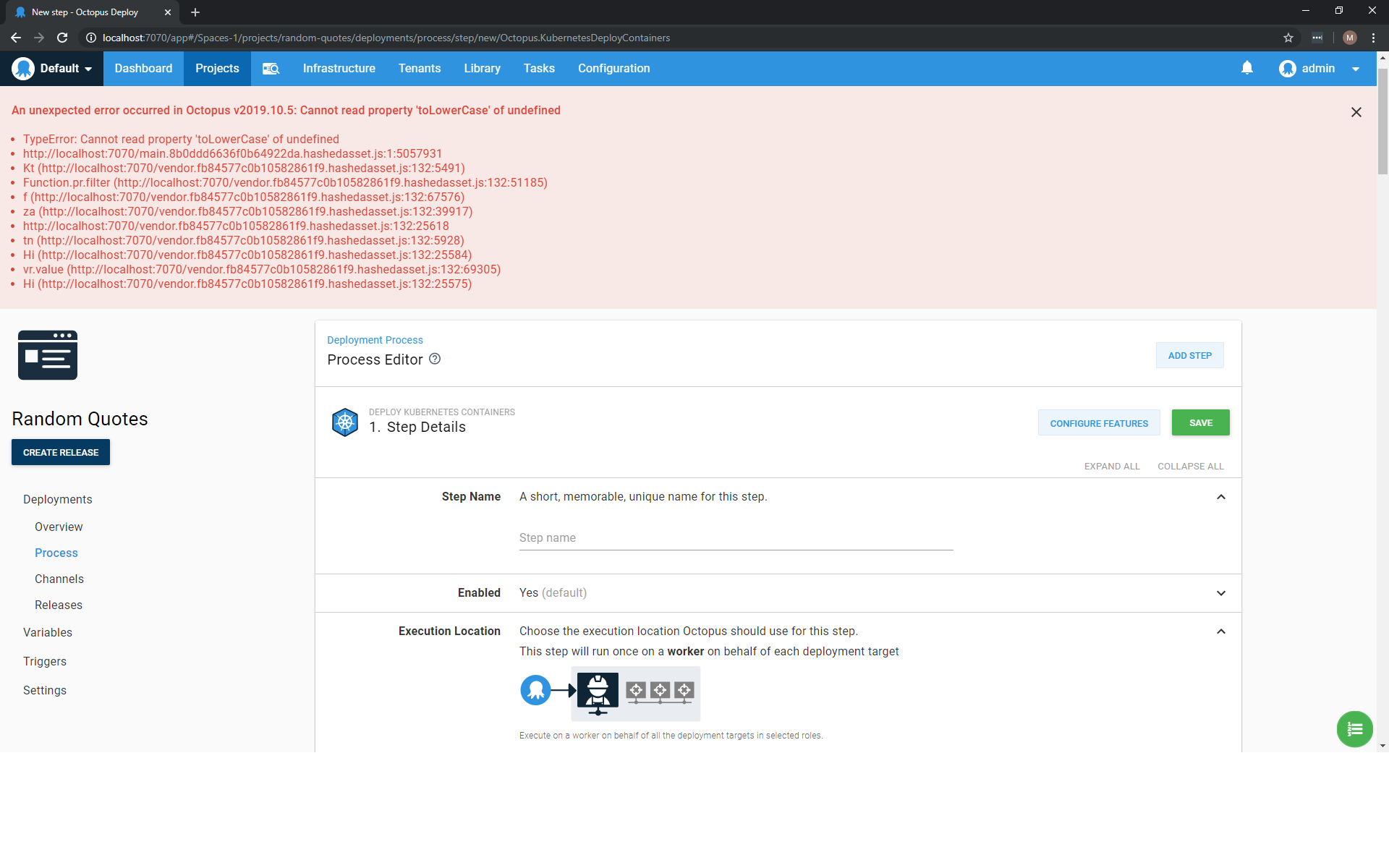Viewport: 1389px width, 868px height.
Task: Click the Octopus server icon in diagram
Action: coord(535,690)
